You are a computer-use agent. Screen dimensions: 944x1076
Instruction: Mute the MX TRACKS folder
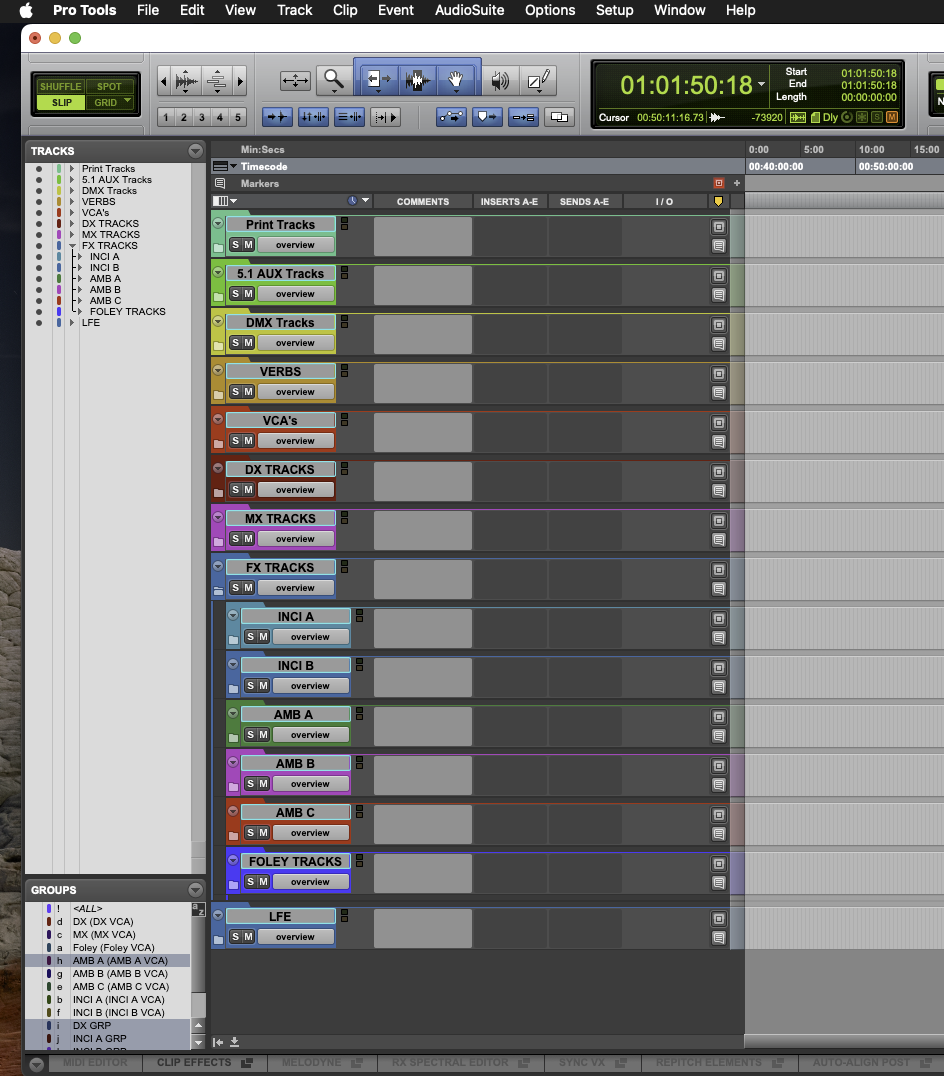[248, 539]
